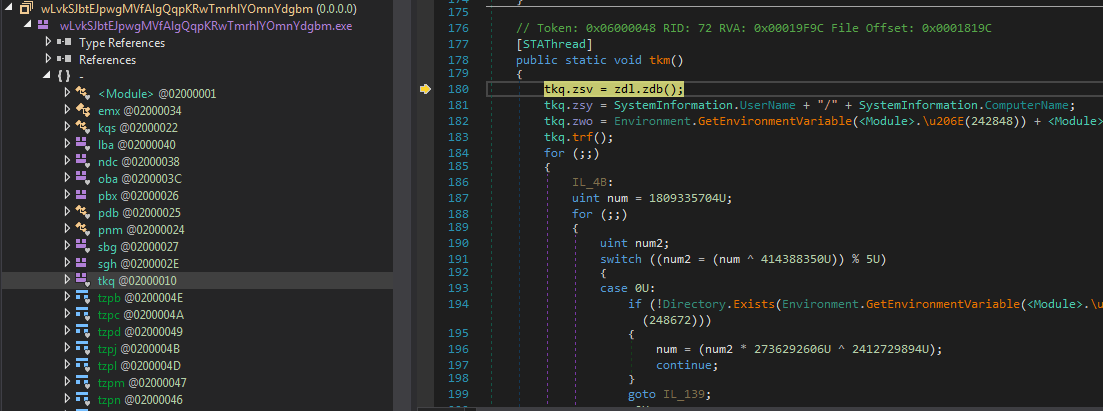Click the class icon next to tkq
This screenshot has height=411, width=1103.
coord(83,280)
